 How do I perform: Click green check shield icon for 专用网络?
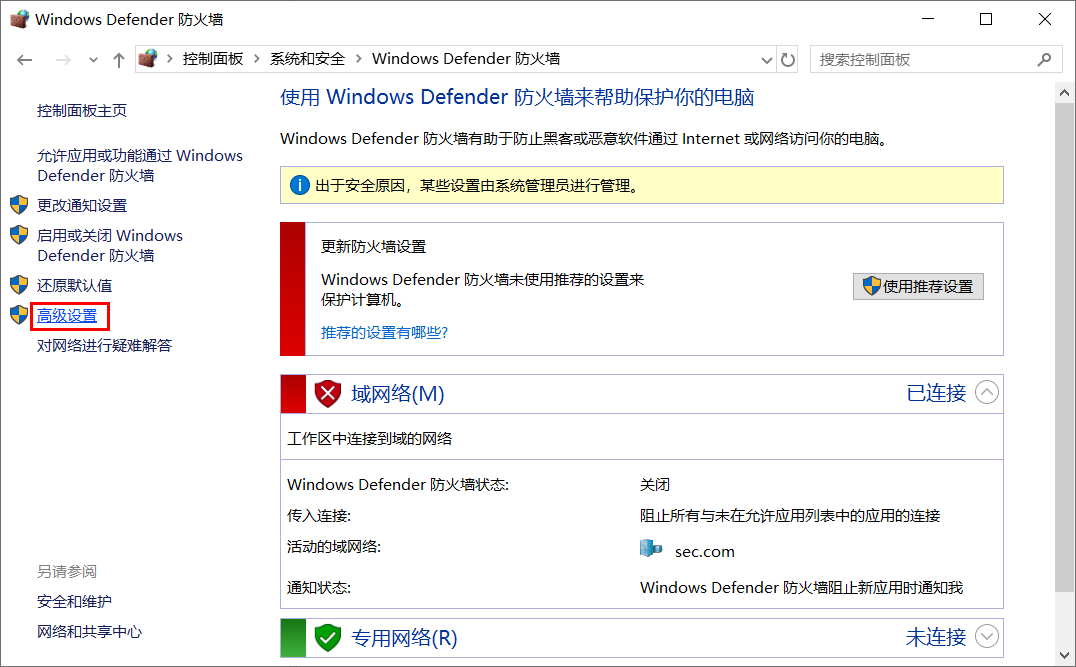click(x=328, y=638)
